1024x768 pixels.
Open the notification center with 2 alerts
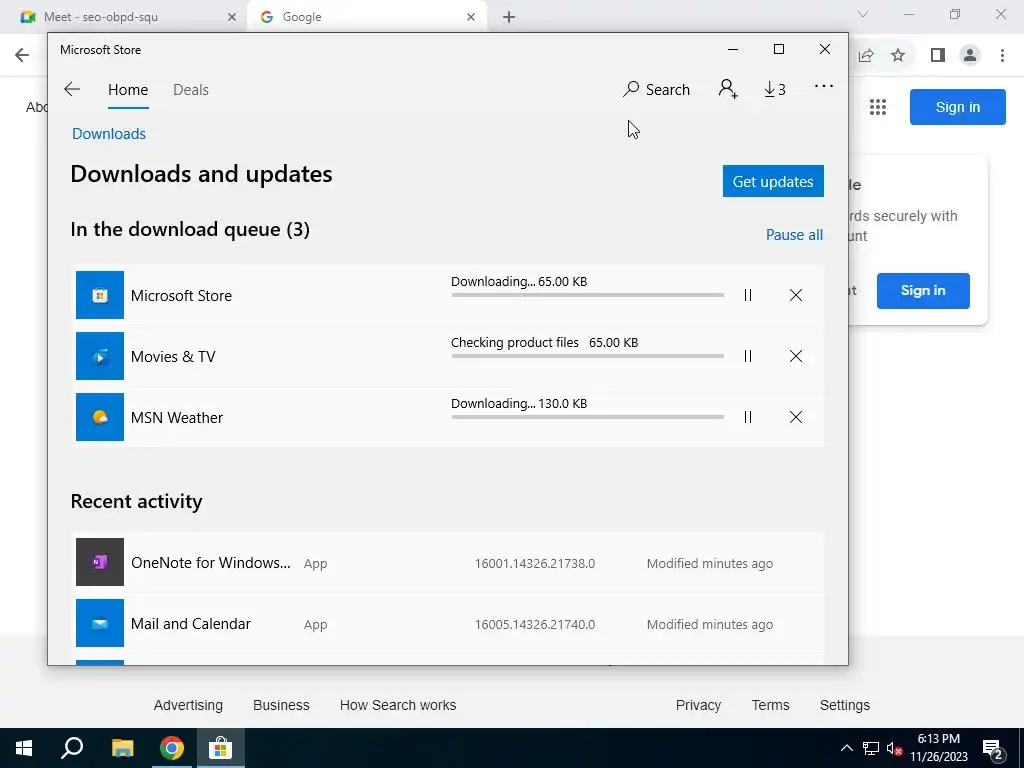pyautogui.click(x=993, y=748)
